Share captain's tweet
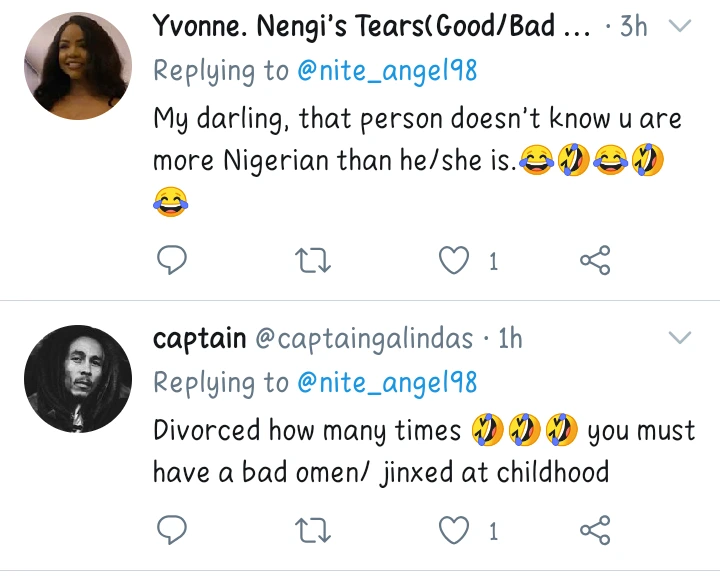Screen dimensions: 720x580 click(x=595, y=531)
